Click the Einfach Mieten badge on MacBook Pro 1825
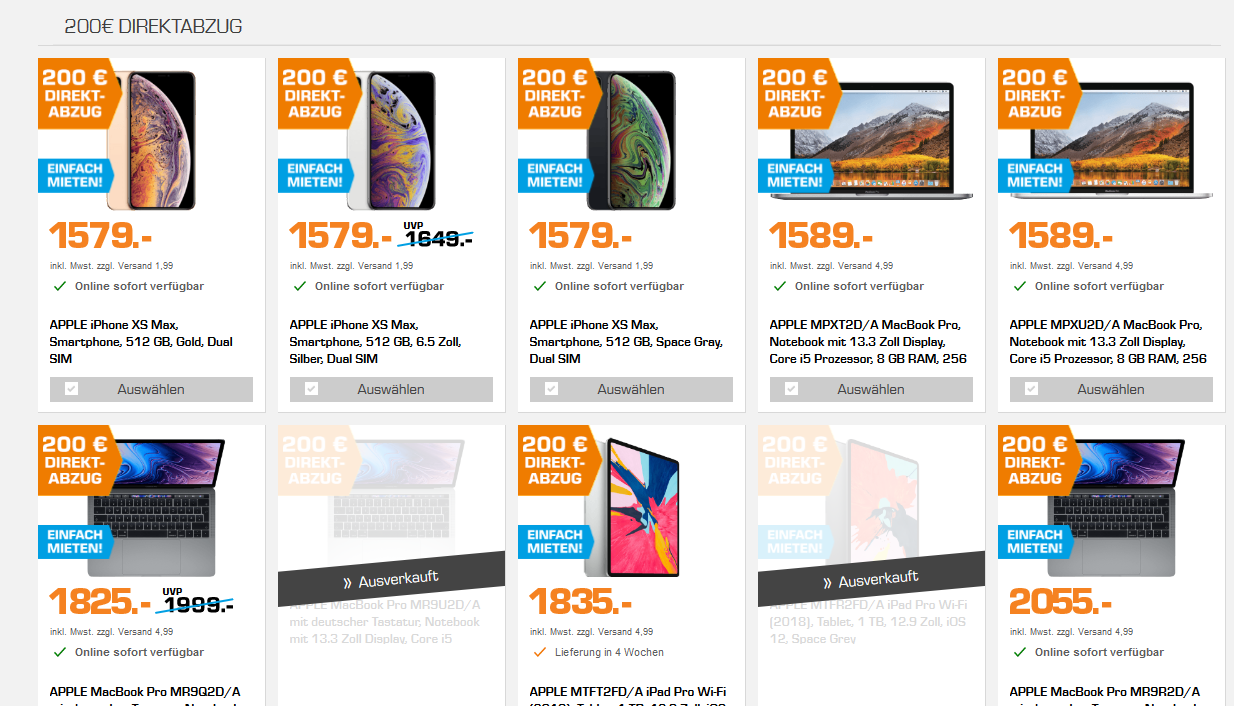 (73, 541)
